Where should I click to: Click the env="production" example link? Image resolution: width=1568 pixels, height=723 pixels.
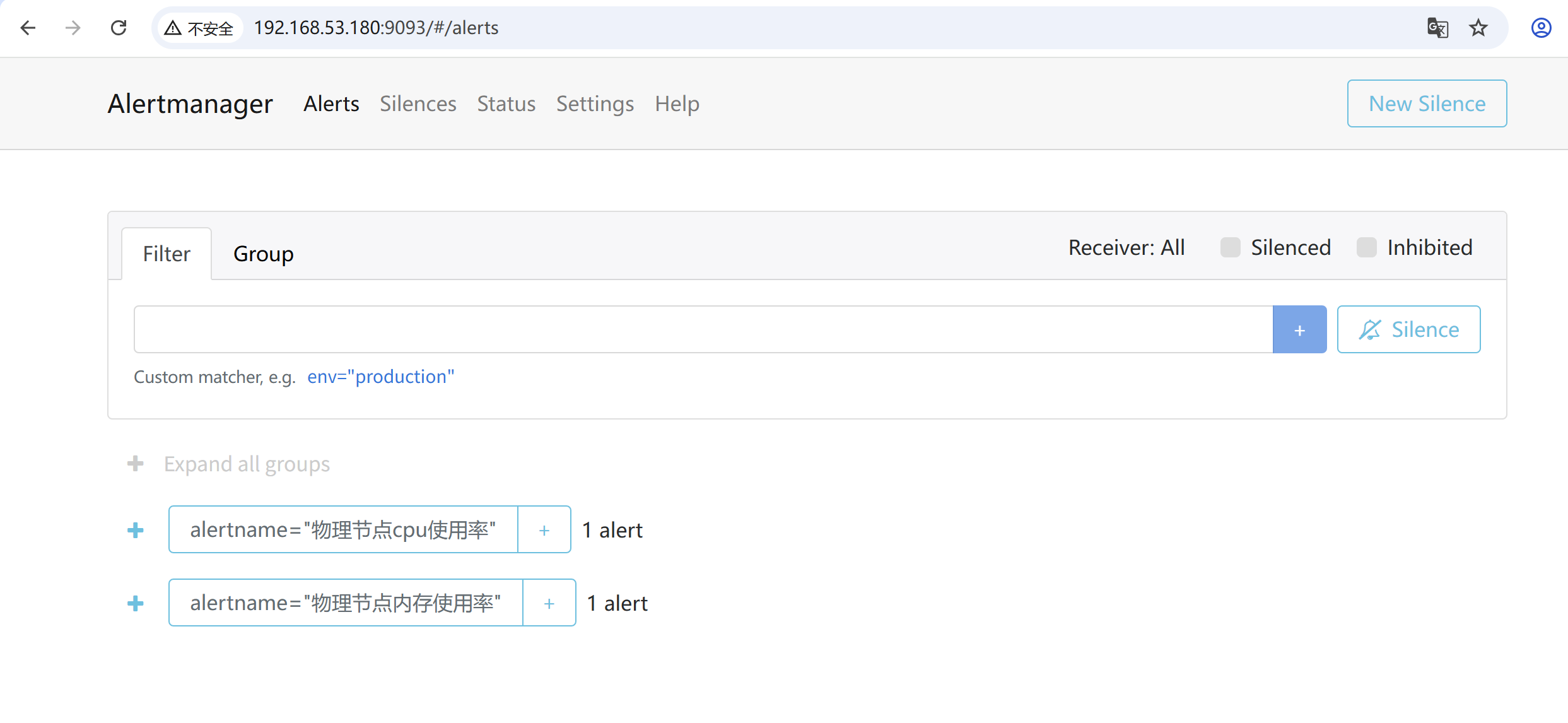[x=380, y=377]
